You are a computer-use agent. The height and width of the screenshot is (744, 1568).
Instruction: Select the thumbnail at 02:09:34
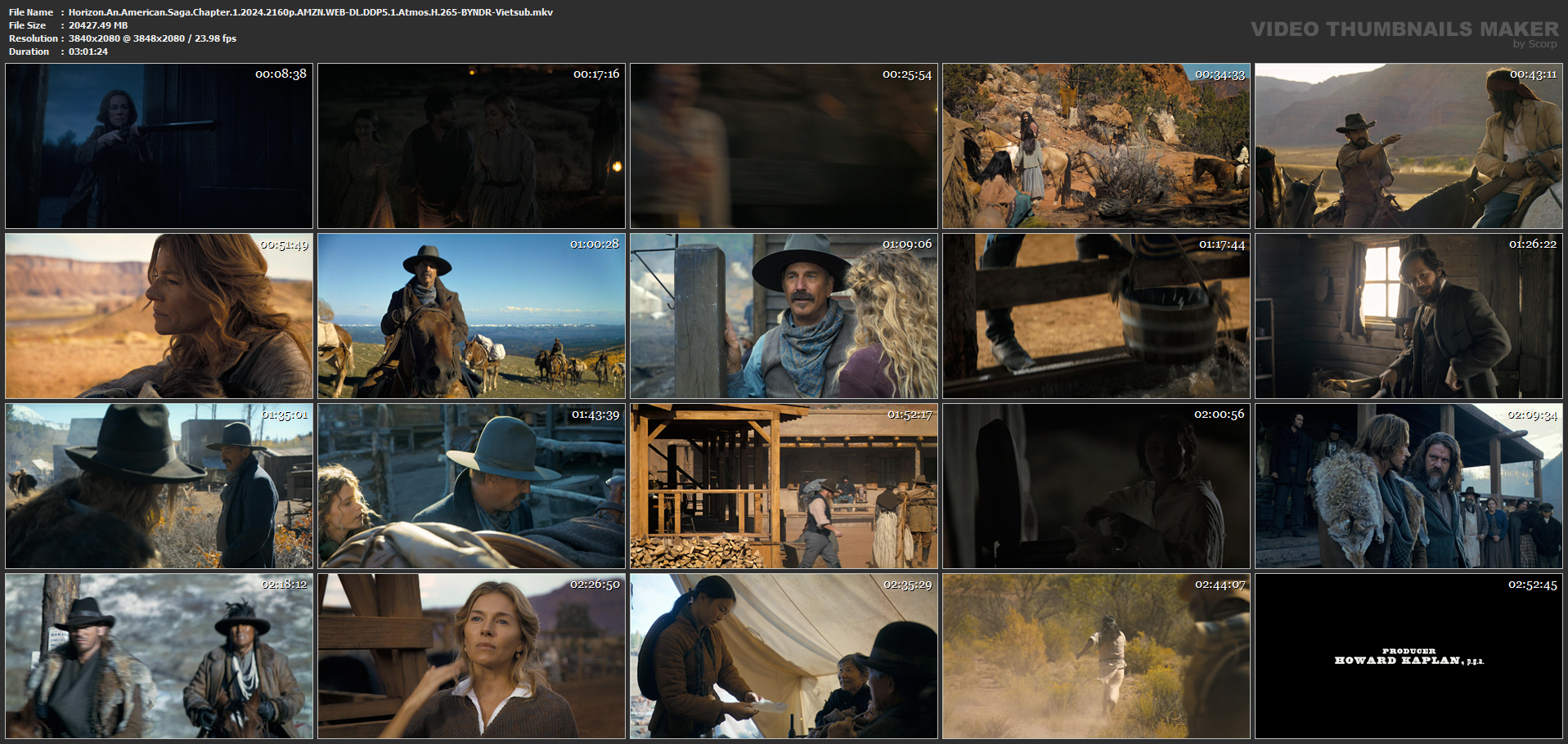1409,486
